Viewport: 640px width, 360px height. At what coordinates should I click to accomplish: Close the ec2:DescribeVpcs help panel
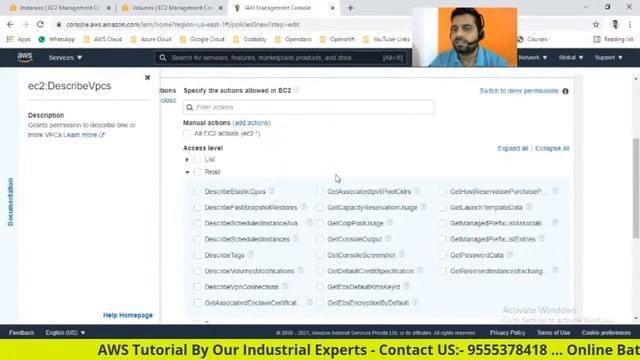[x=147, y=78]
